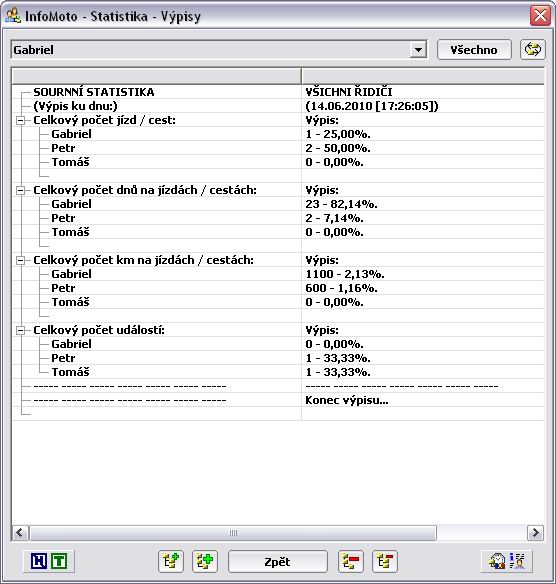Collapse Celkový počet km na jízdách node
Viewport: 556px width, 584px height.
[21, 260]
